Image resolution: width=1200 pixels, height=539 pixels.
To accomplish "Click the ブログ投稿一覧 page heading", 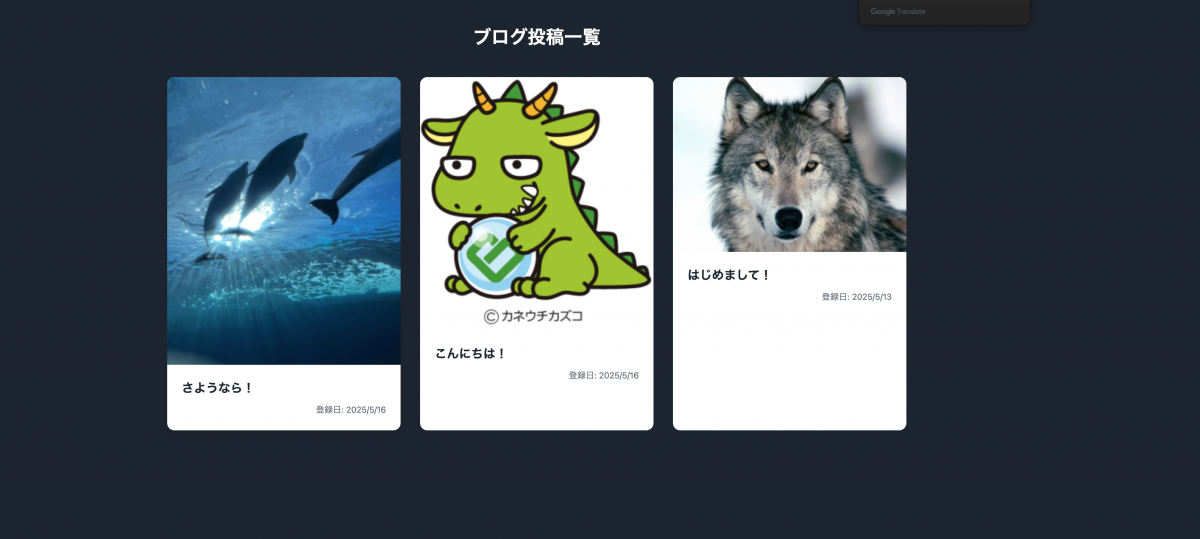I will (x=537, y=38).
